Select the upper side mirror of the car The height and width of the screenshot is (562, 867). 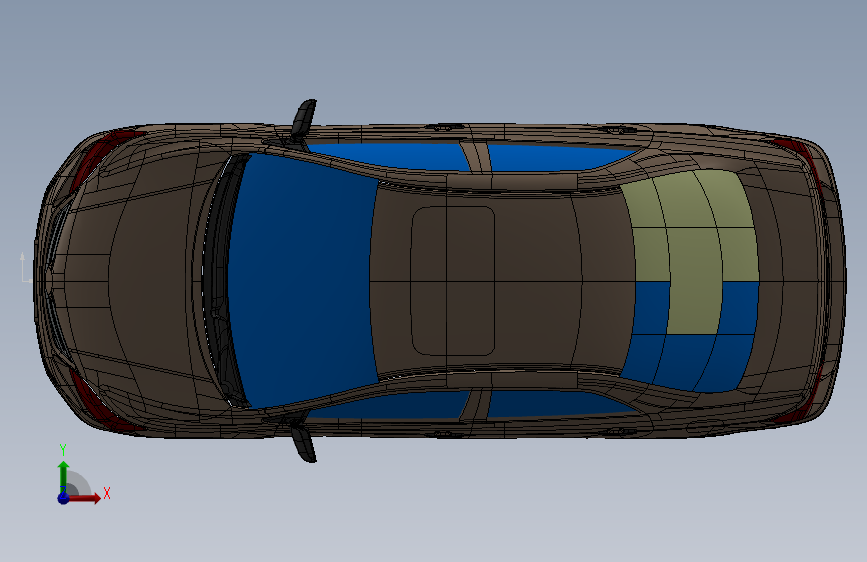pos(304,118)
